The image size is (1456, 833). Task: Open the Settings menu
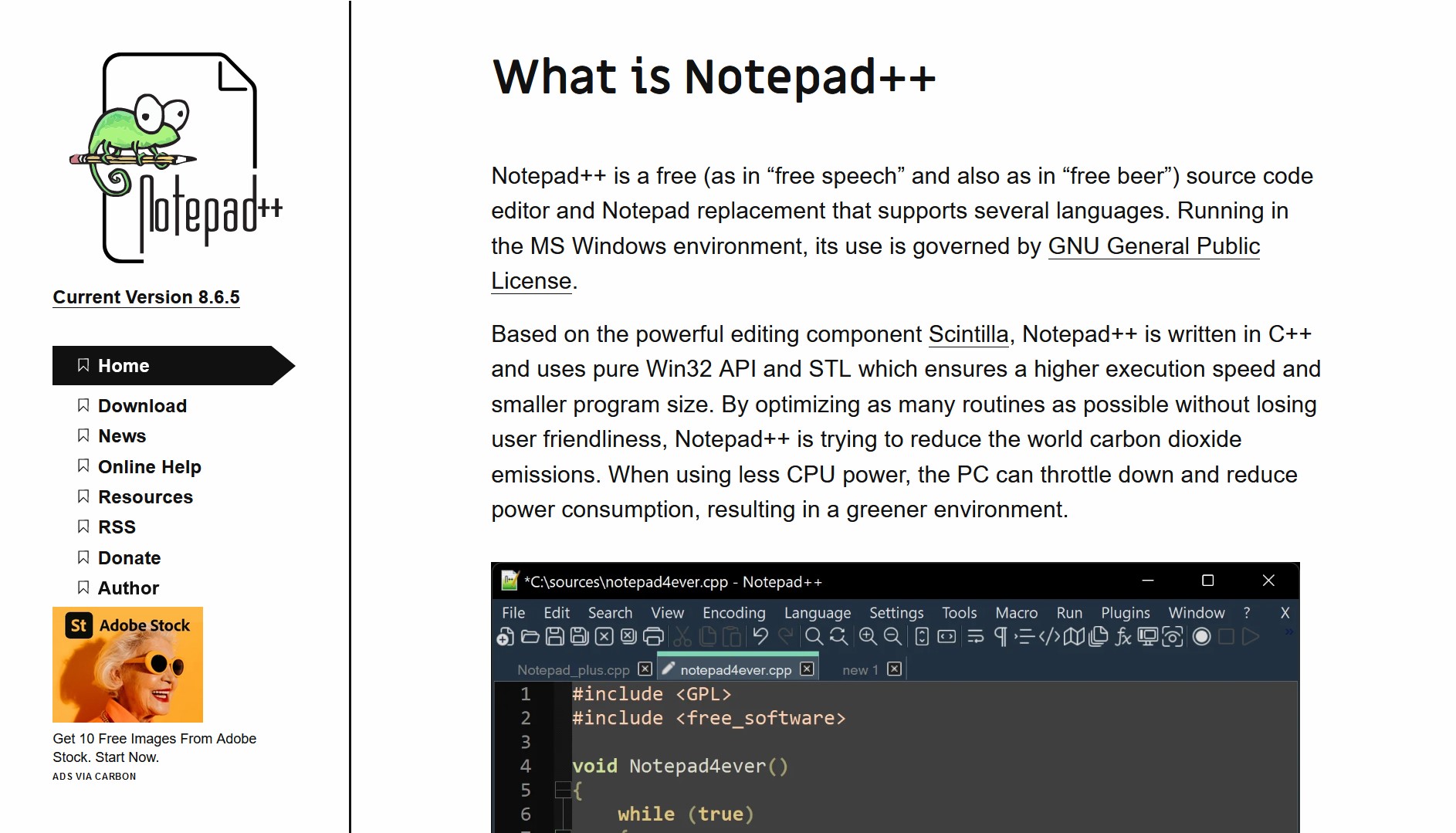(896, 613)
